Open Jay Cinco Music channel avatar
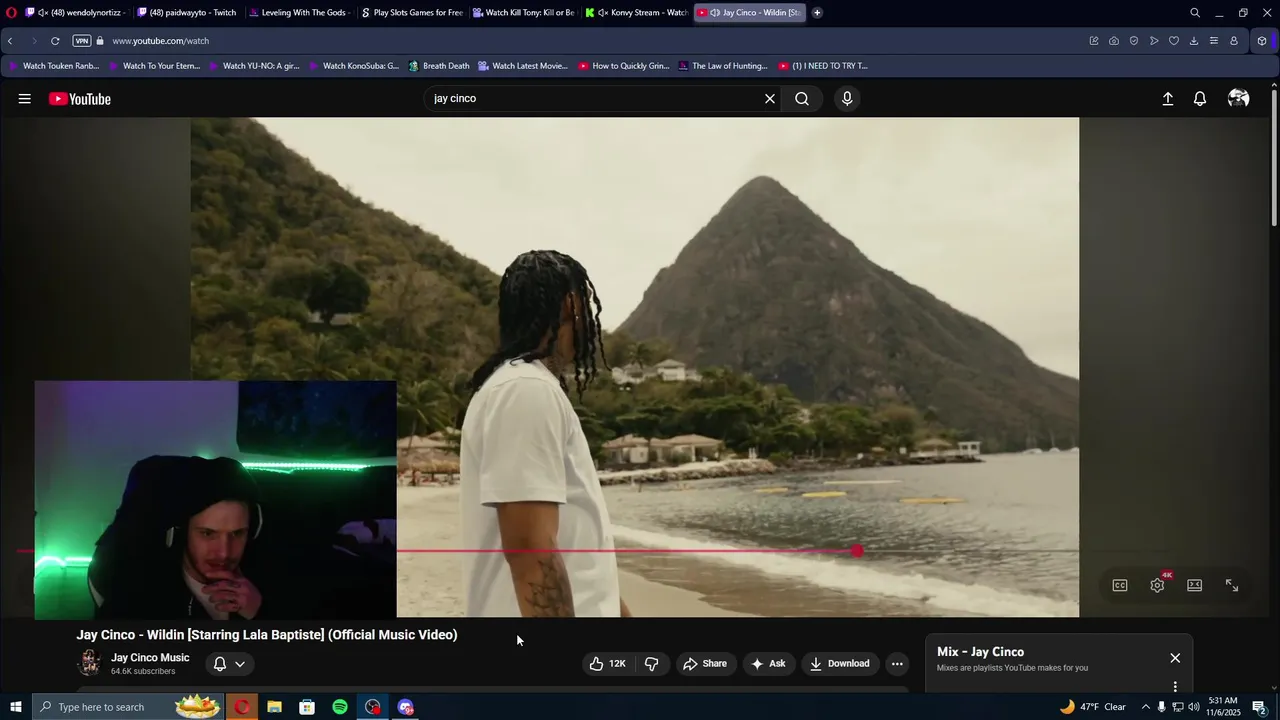Viewport: 1280px width, 720px height. coord(89,663)
